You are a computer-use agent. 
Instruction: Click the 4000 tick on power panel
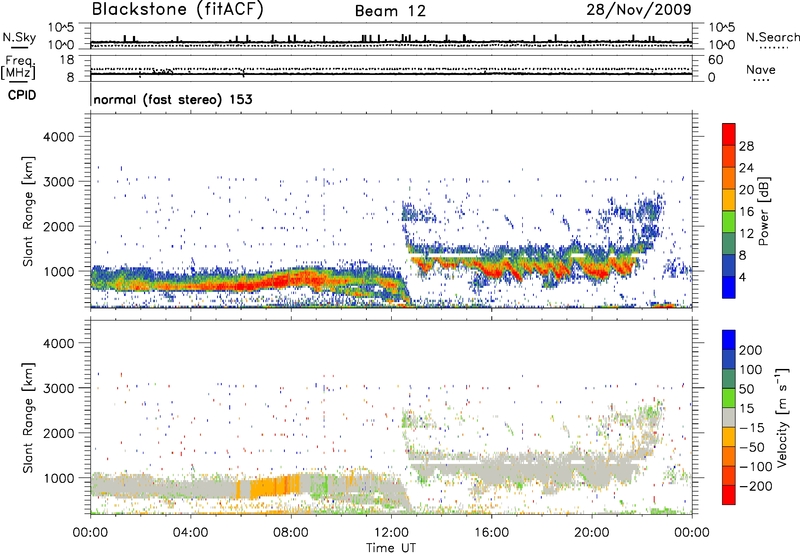(x=58, y=137)
